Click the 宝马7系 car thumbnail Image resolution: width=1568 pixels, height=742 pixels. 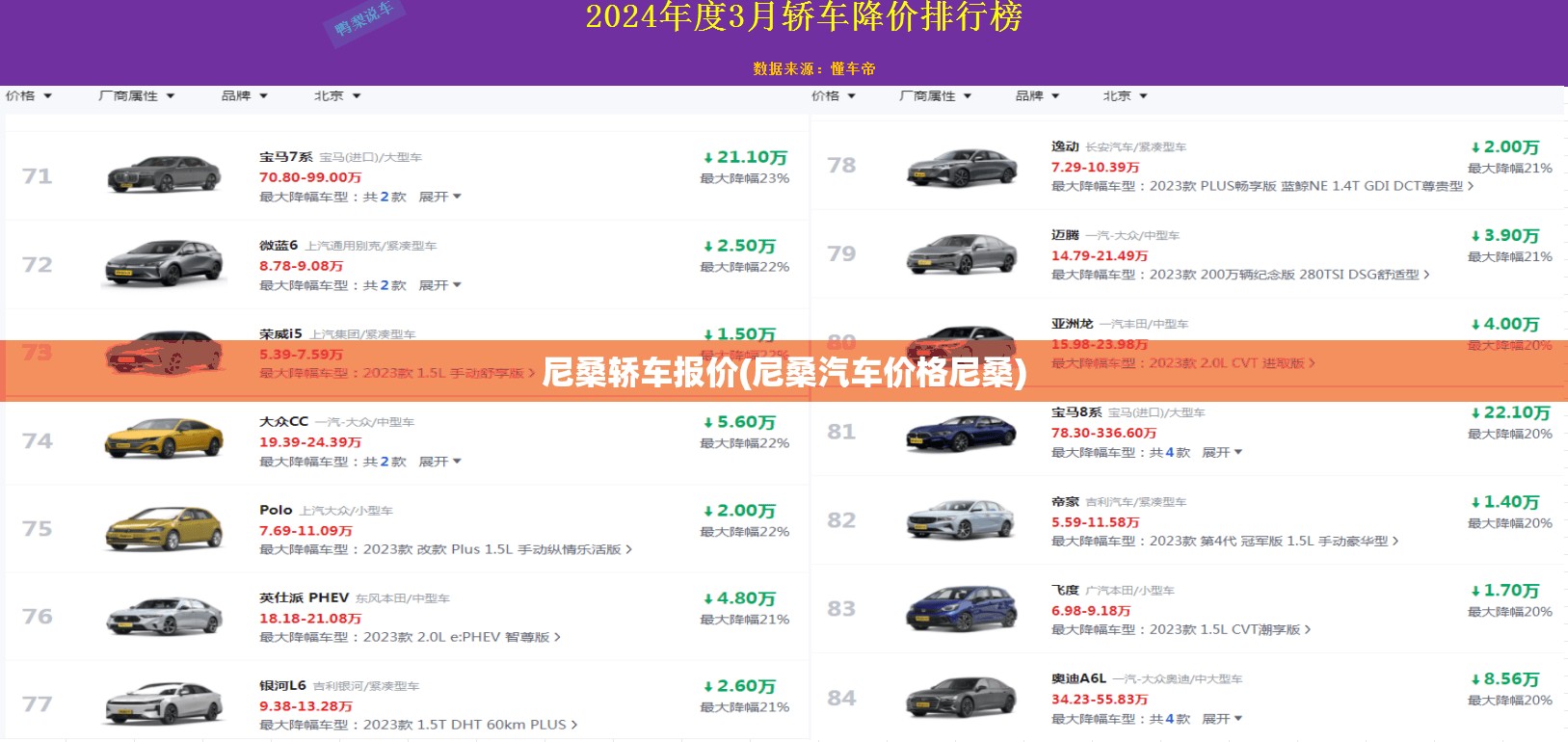164,173
